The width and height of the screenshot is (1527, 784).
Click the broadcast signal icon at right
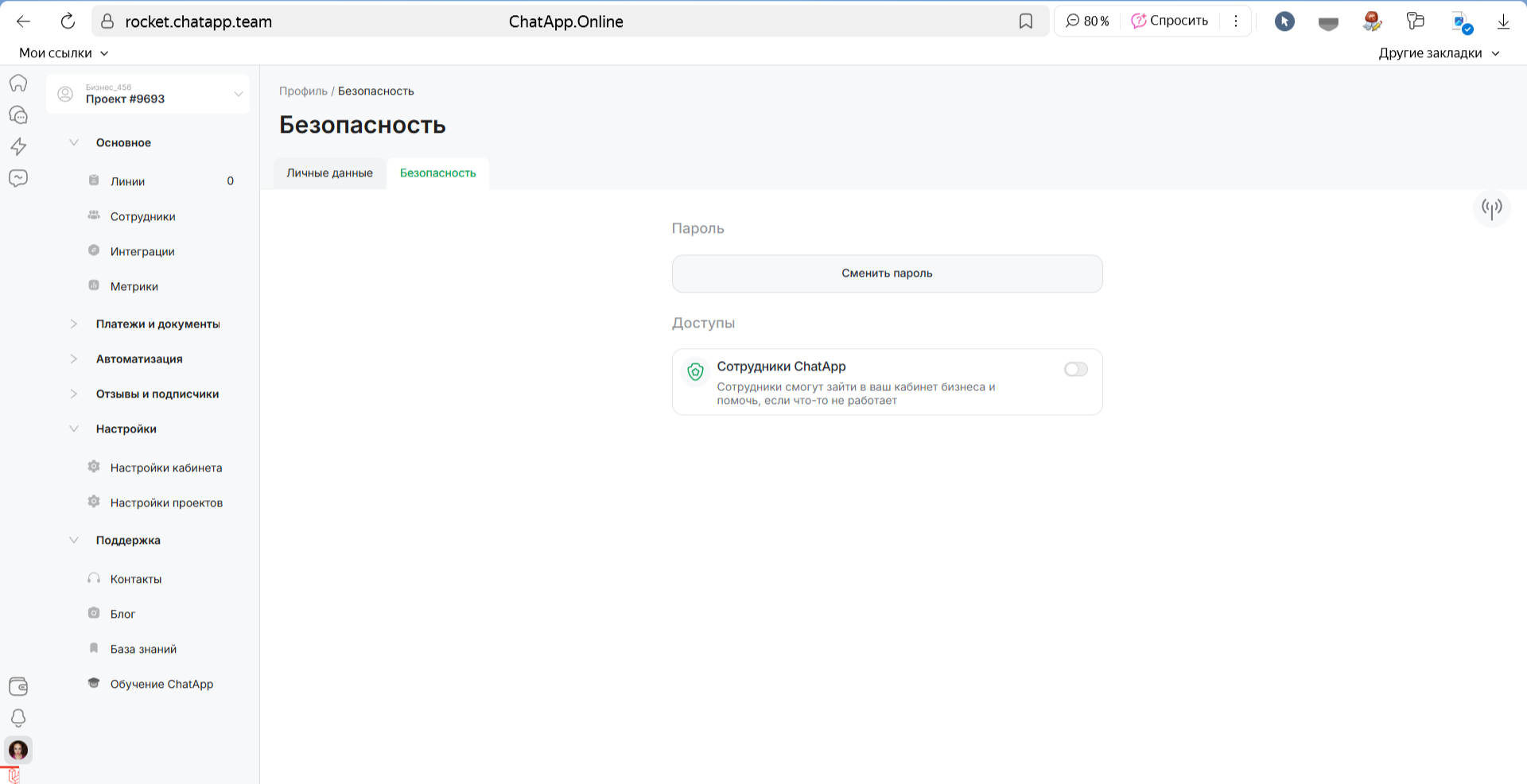pos(1491,208)
